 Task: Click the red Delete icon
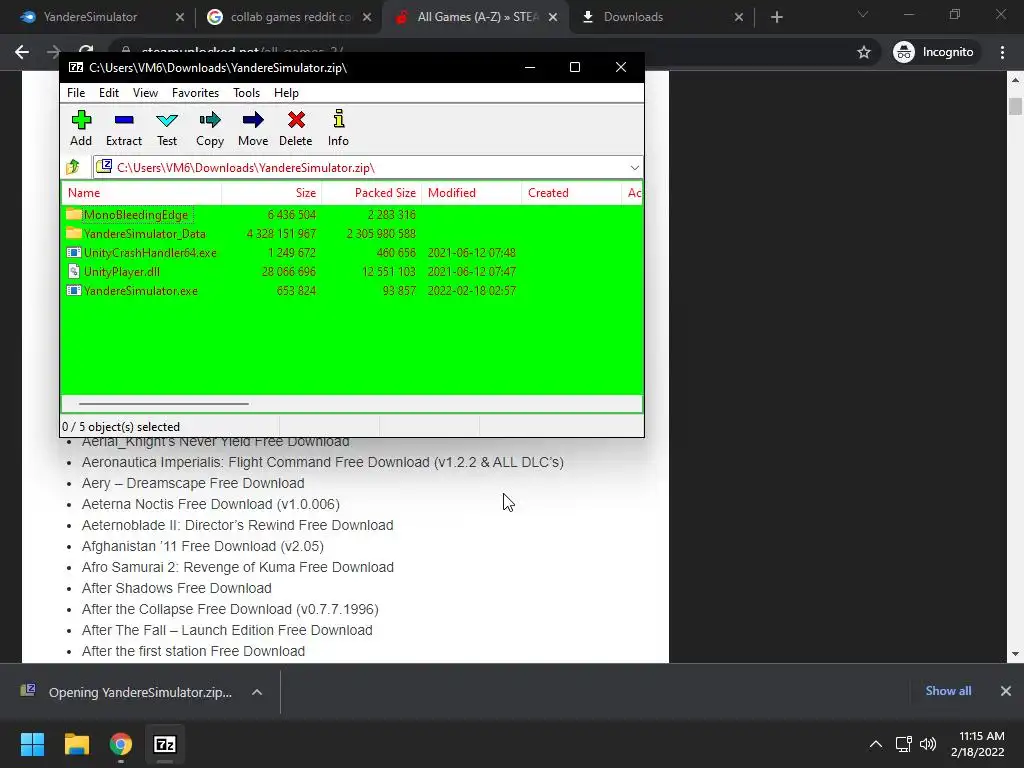(296, 120)
